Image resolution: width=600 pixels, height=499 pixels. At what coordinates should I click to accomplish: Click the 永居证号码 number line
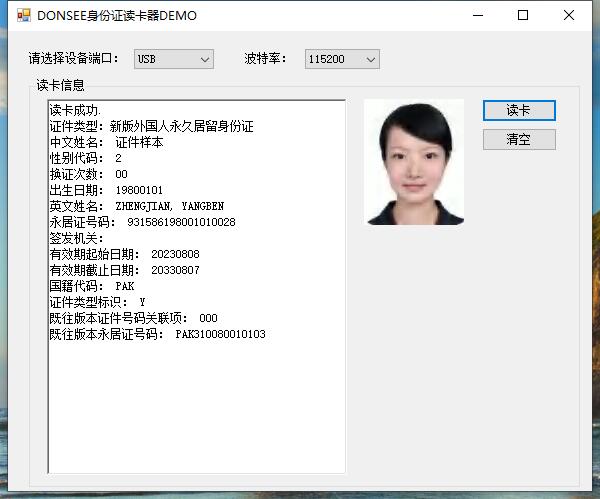coord(142,222)
